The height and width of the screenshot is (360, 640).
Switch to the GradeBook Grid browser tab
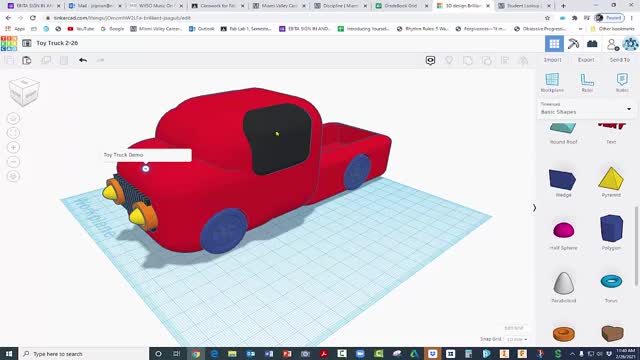[x=401, y=6]
